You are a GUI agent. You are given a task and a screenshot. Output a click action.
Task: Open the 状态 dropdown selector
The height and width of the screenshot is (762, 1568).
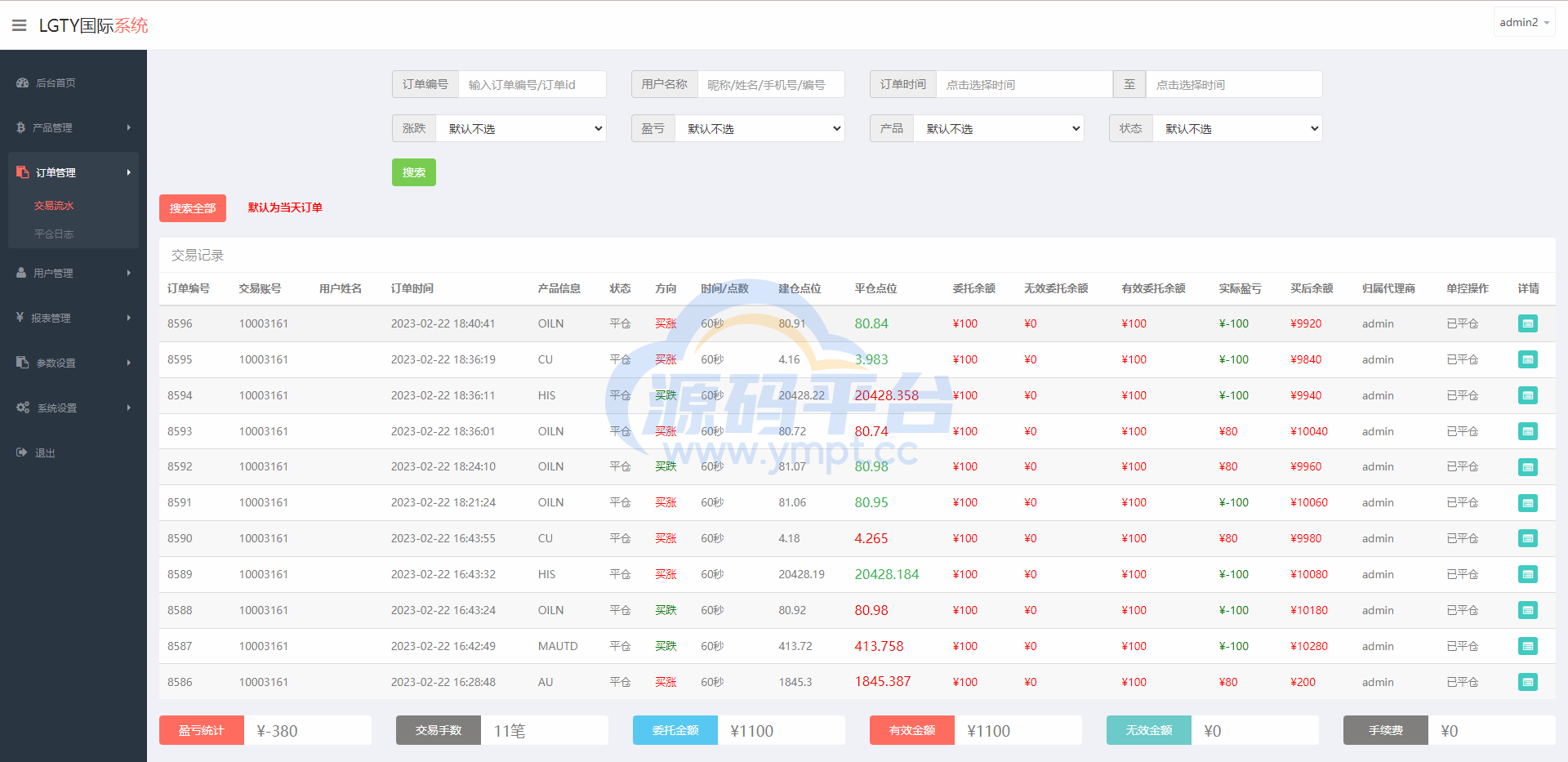click(x=1237, y=128)
